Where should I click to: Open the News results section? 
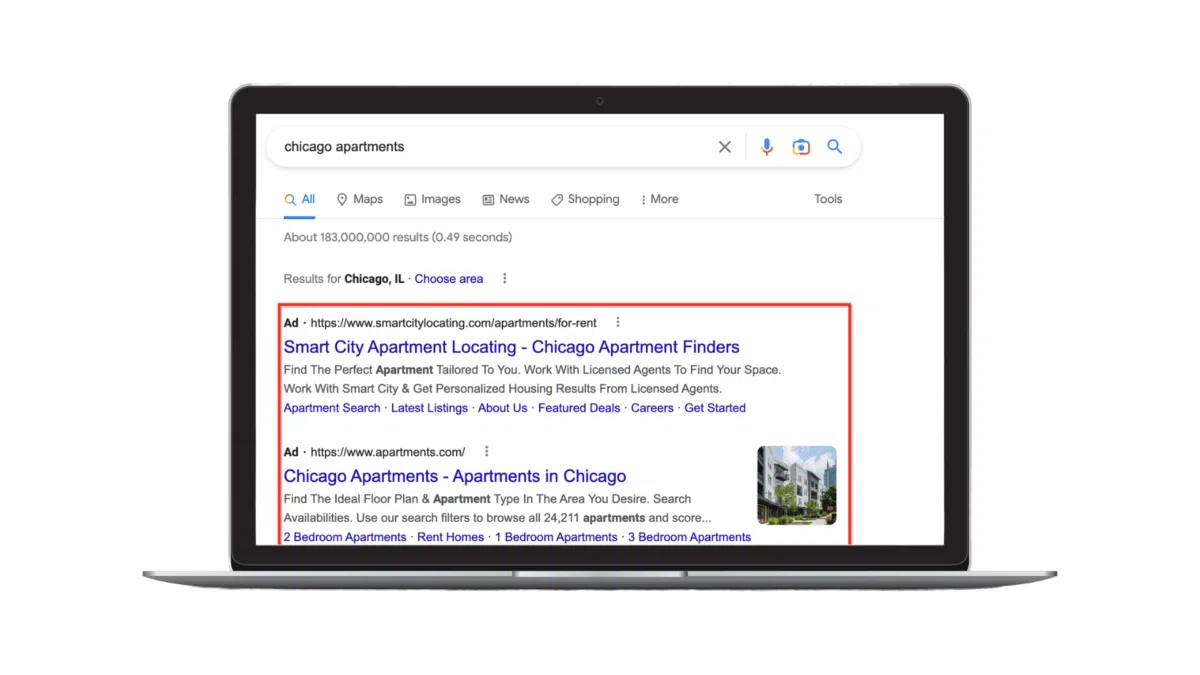(x=506, y=199)
